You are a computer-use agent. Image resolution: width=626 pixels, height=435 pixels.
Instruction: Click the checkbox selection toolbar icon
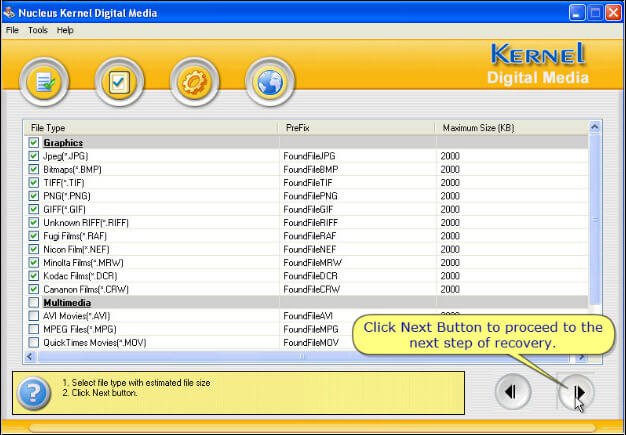(x=119, y=82)
